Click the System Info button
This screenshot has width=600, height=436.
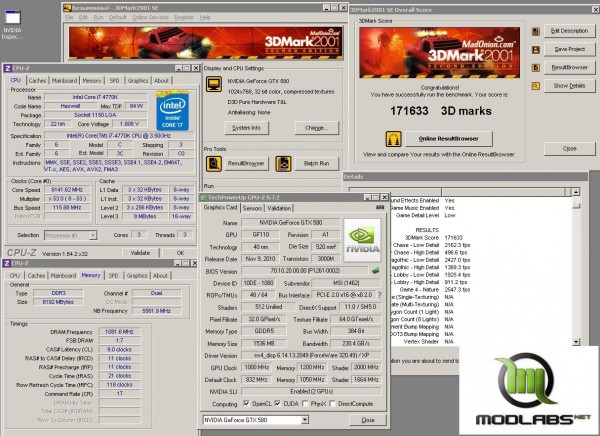[x=246, y=128]
